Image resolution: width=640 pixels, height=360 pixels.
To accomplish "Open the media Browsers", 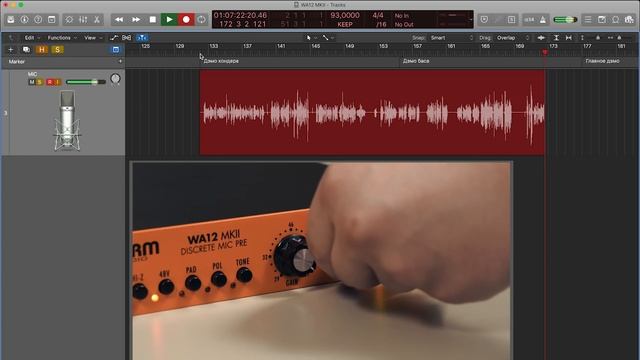I will tap(629, 20).
